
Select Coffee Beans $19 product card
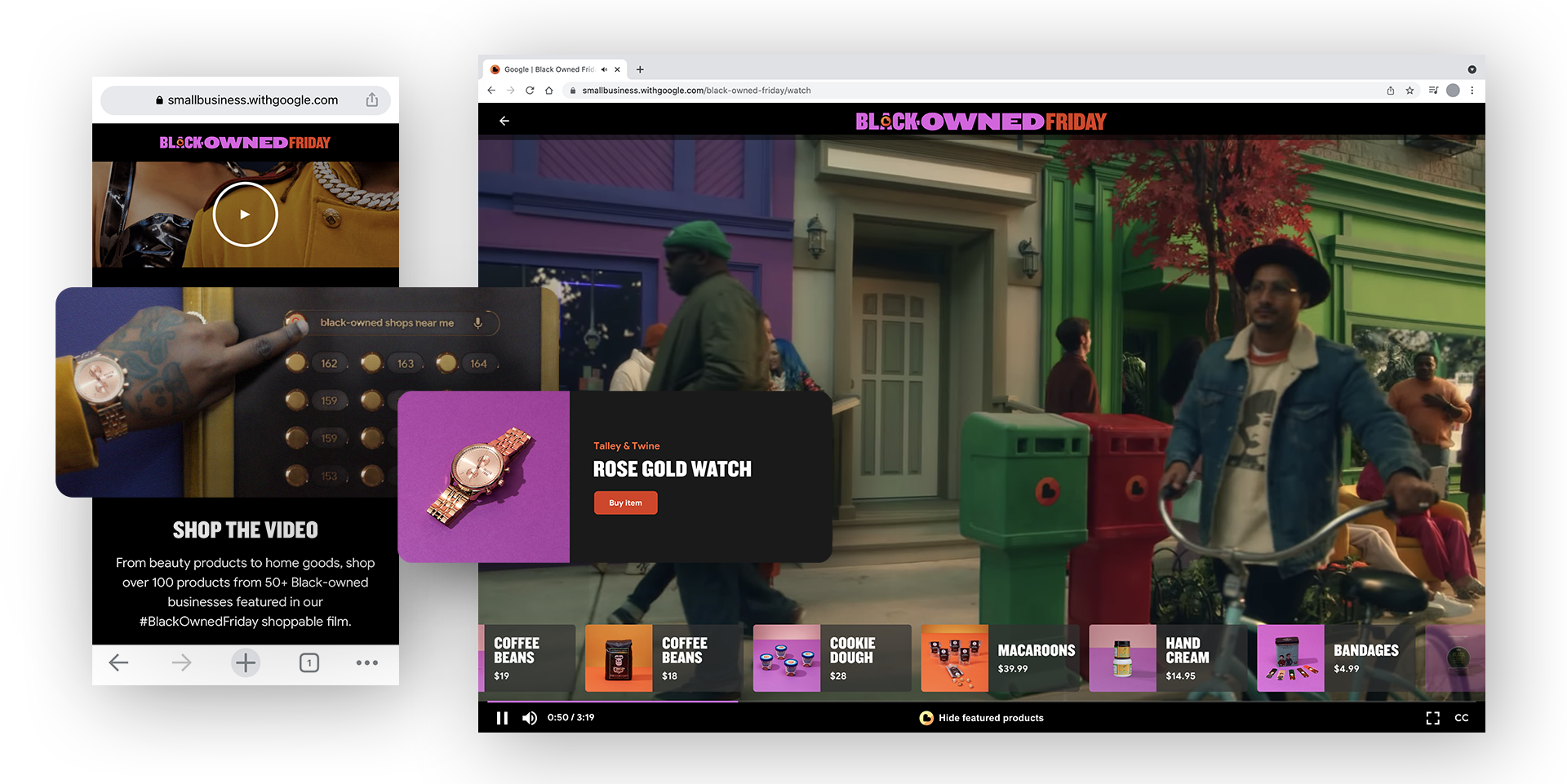526,658
